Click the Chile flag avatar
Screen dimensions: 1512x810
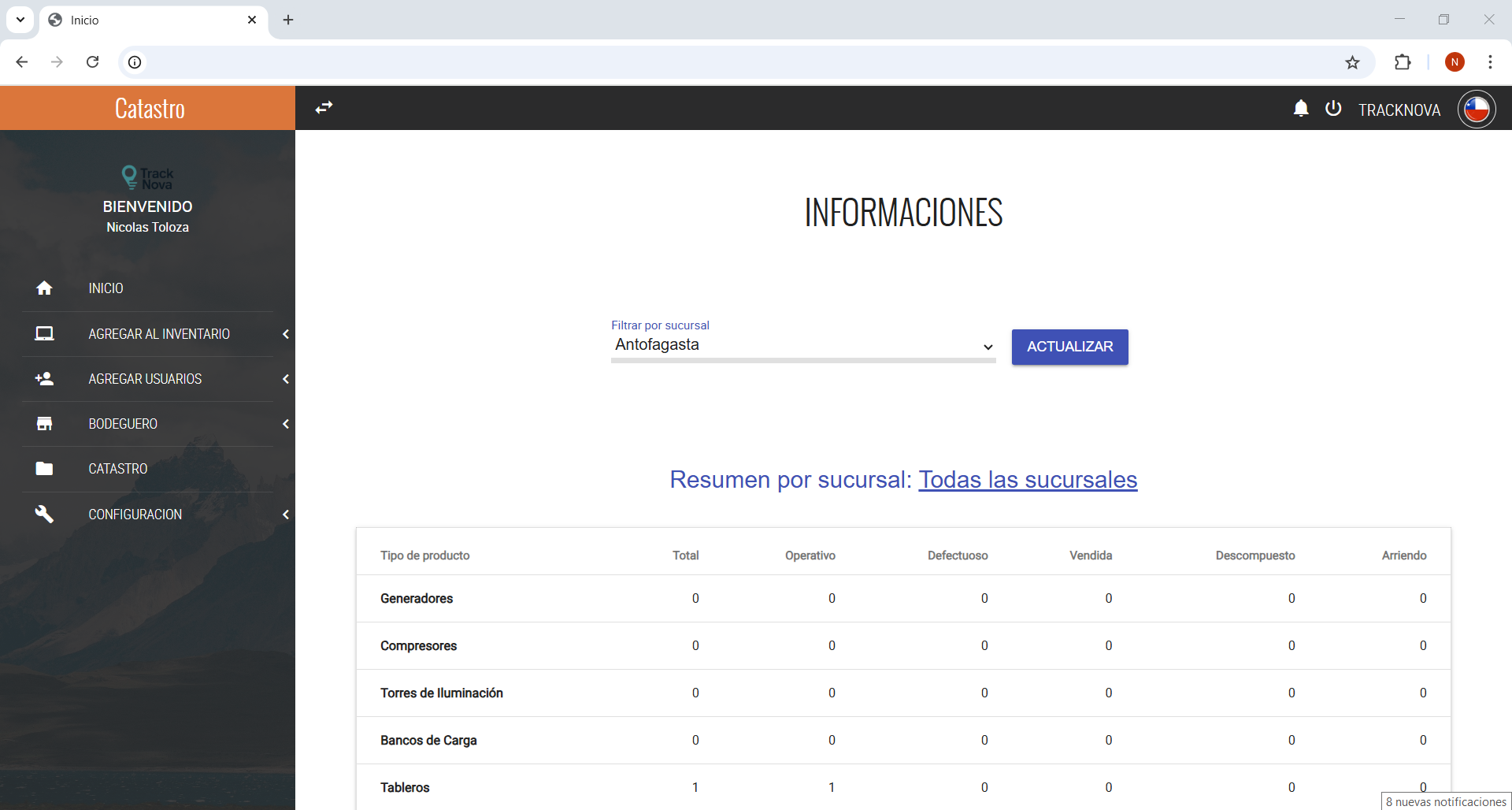(1477, 109)
